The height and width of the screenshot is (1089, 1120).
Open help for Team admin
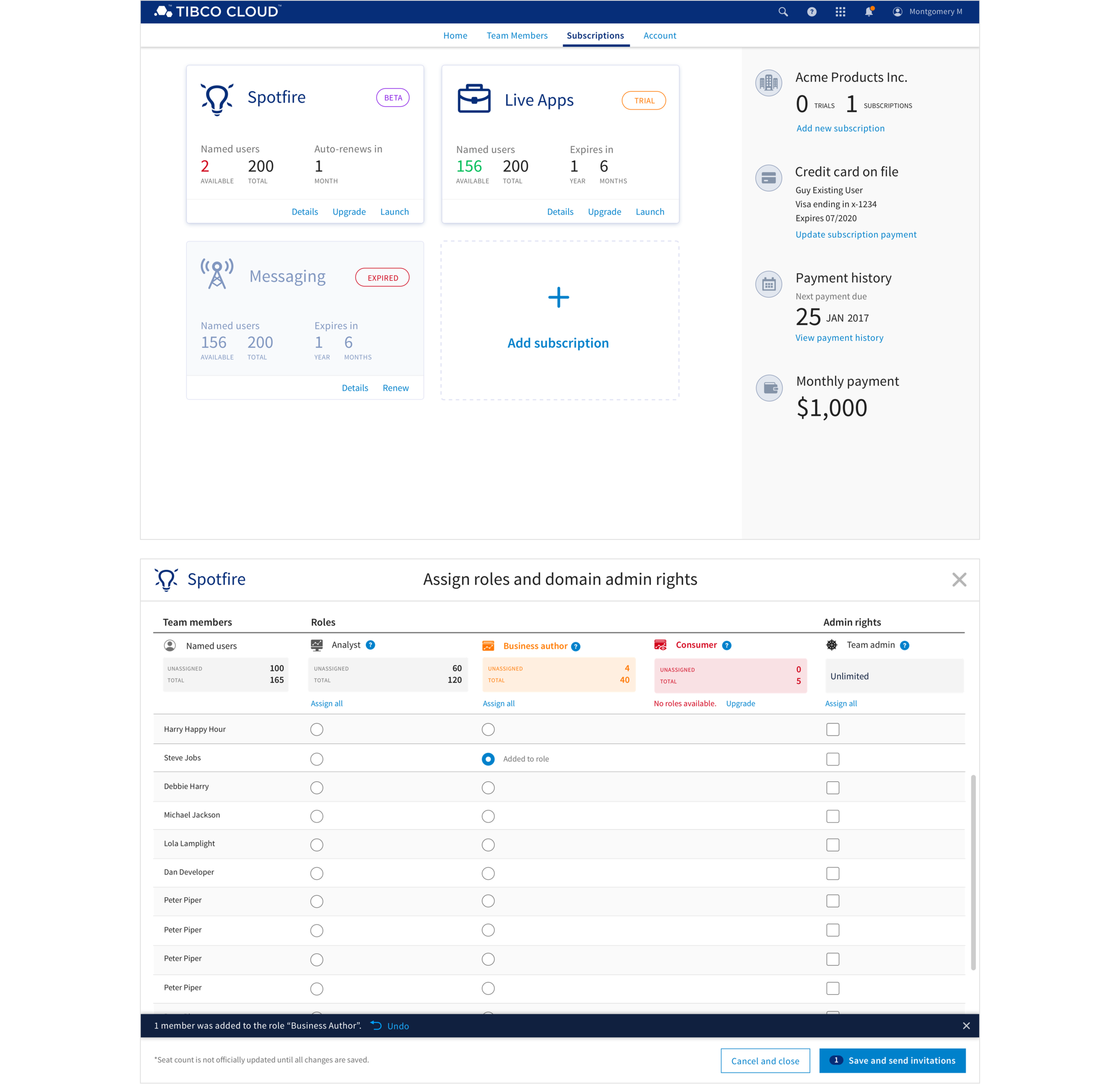(905, 645)
